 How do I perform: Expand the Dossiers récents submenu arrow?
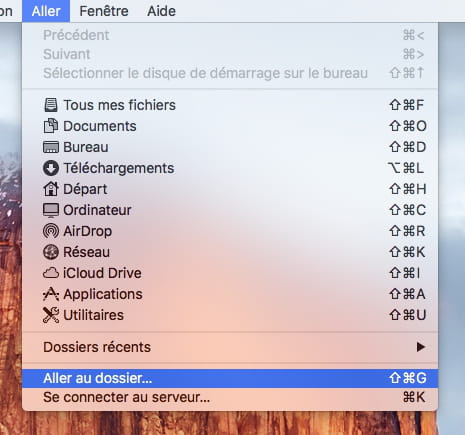421,347
